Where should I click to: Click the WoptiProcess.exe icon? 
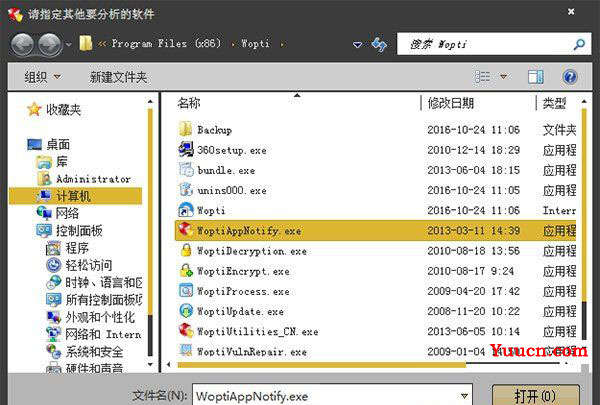(x=186, y=291)
